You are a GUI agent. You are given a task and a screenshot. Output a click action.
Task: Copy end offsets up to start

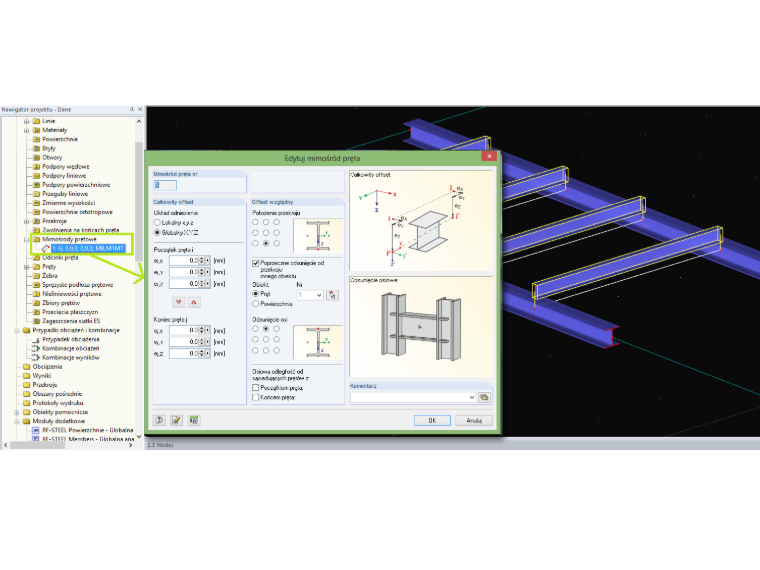(x=194, y=302)
